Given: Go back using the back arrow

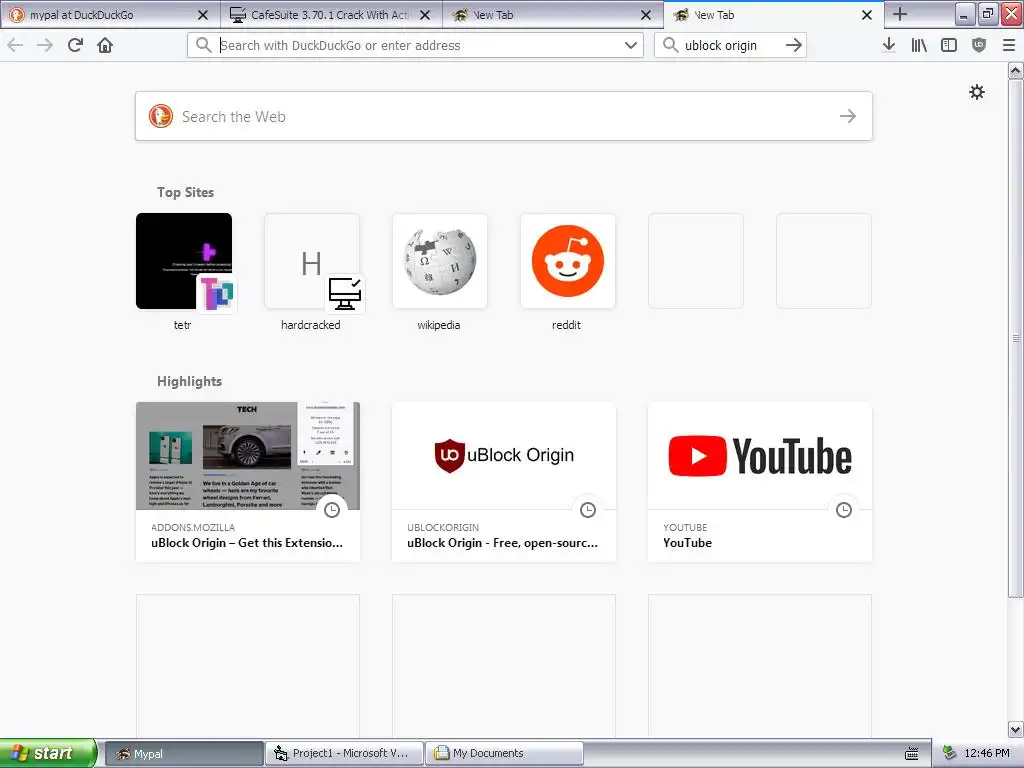Looking at the screenshot, I should point(15,45).
